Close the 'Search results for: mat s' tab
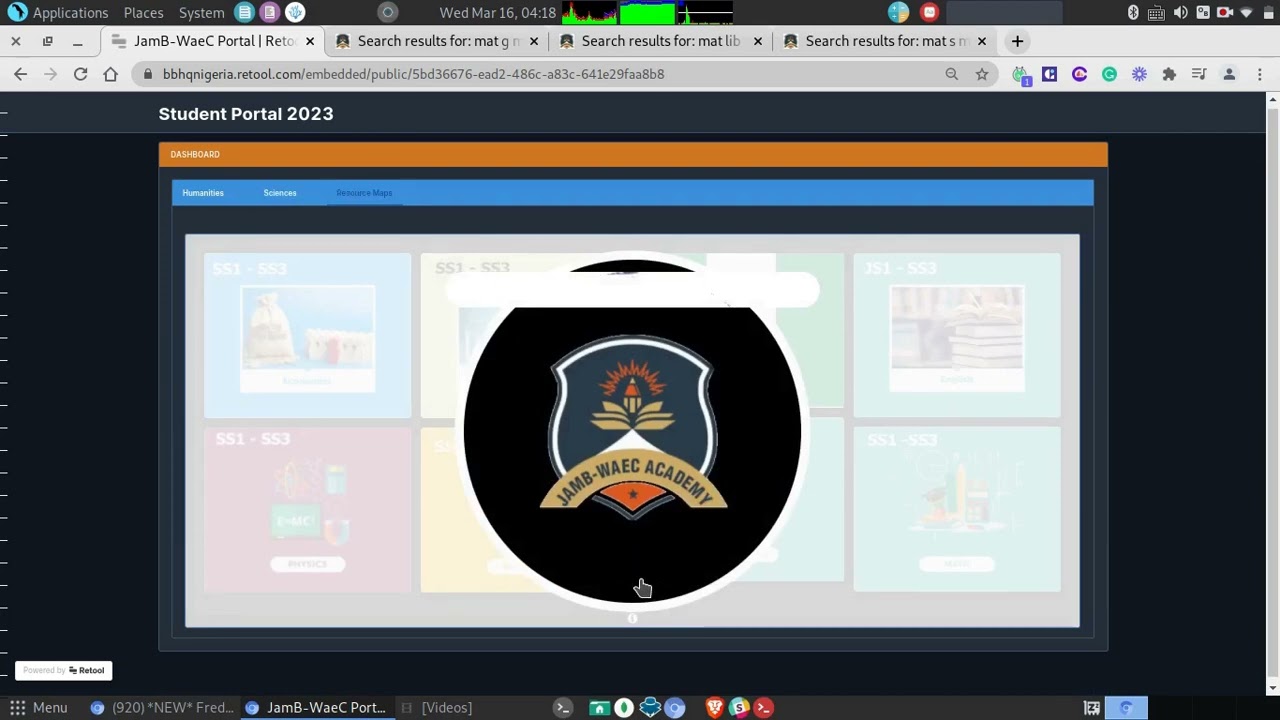Image resolution: width=1280 pixels, height=720 pixels. [982, 41]
